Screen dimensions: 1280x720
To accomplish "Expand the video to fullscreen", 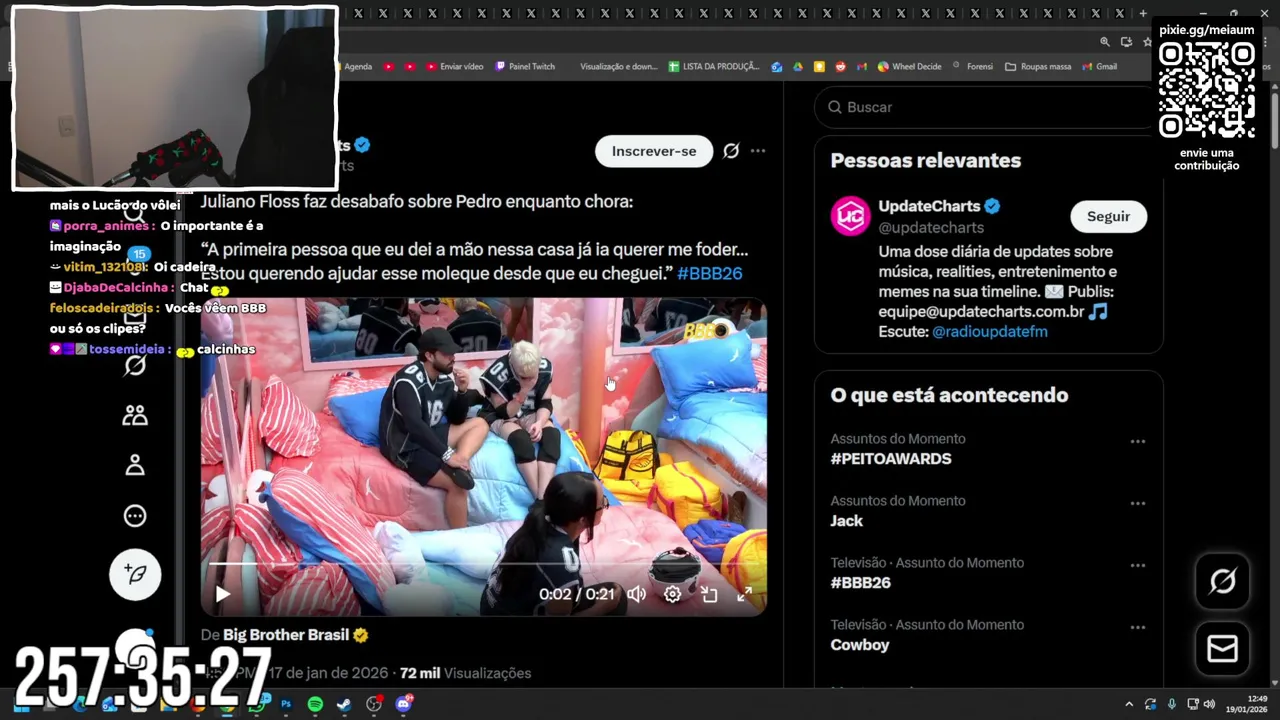I will pyautogui.click(x=745, y=594).
